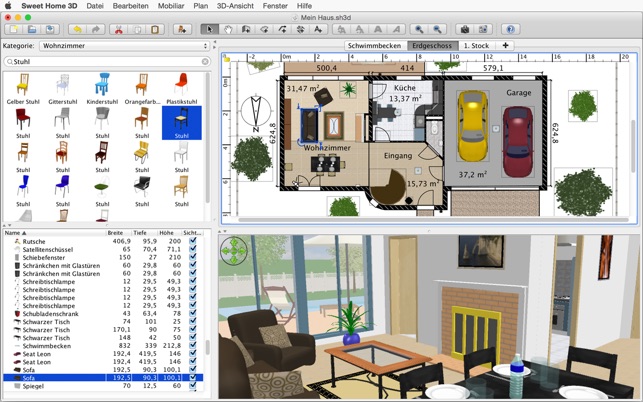The image size is (643, 402).
Task: Open the Fenster menu
Action: coord(275,6)
